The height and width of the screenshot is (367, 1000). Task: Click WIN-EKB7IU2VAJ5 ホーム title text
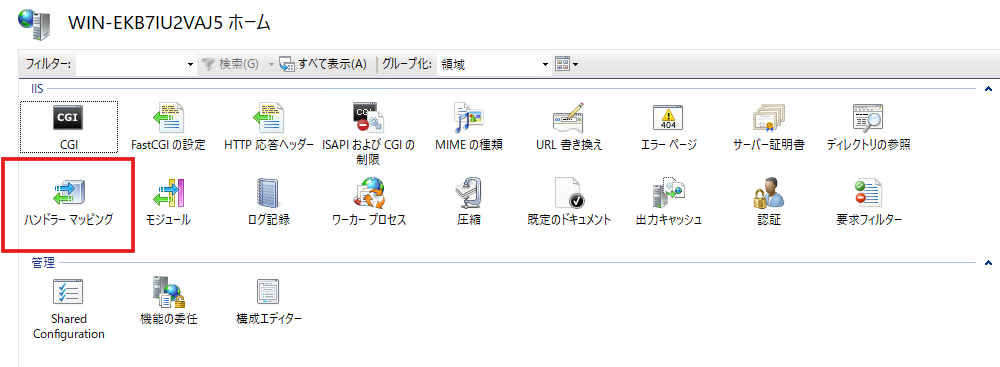pos(169,23)
